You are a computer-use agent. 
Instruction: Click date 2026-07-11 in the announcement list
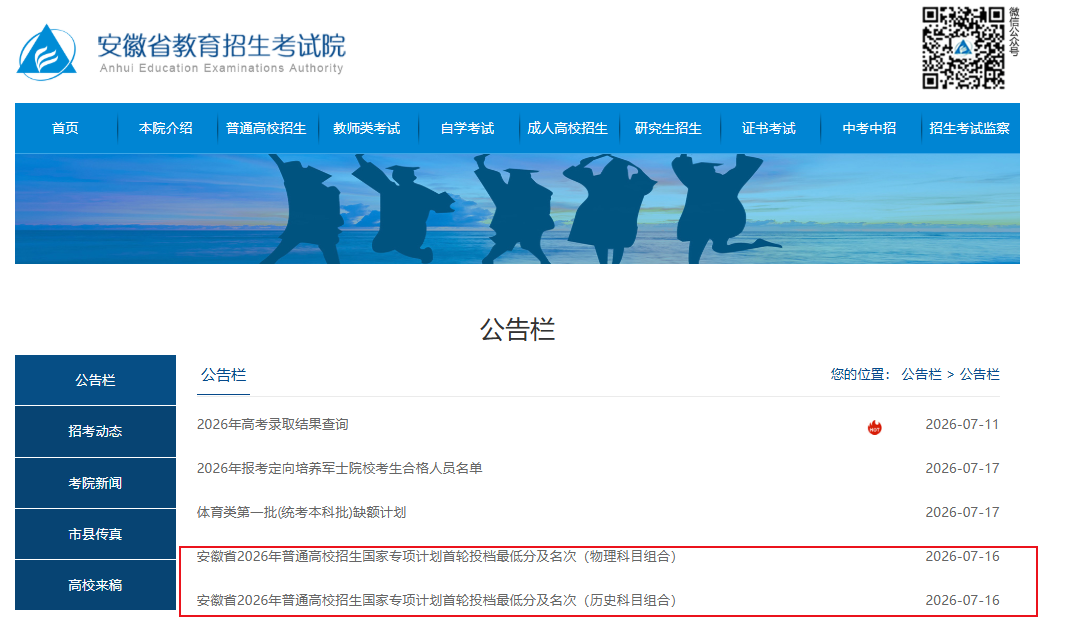pos(962,424)
